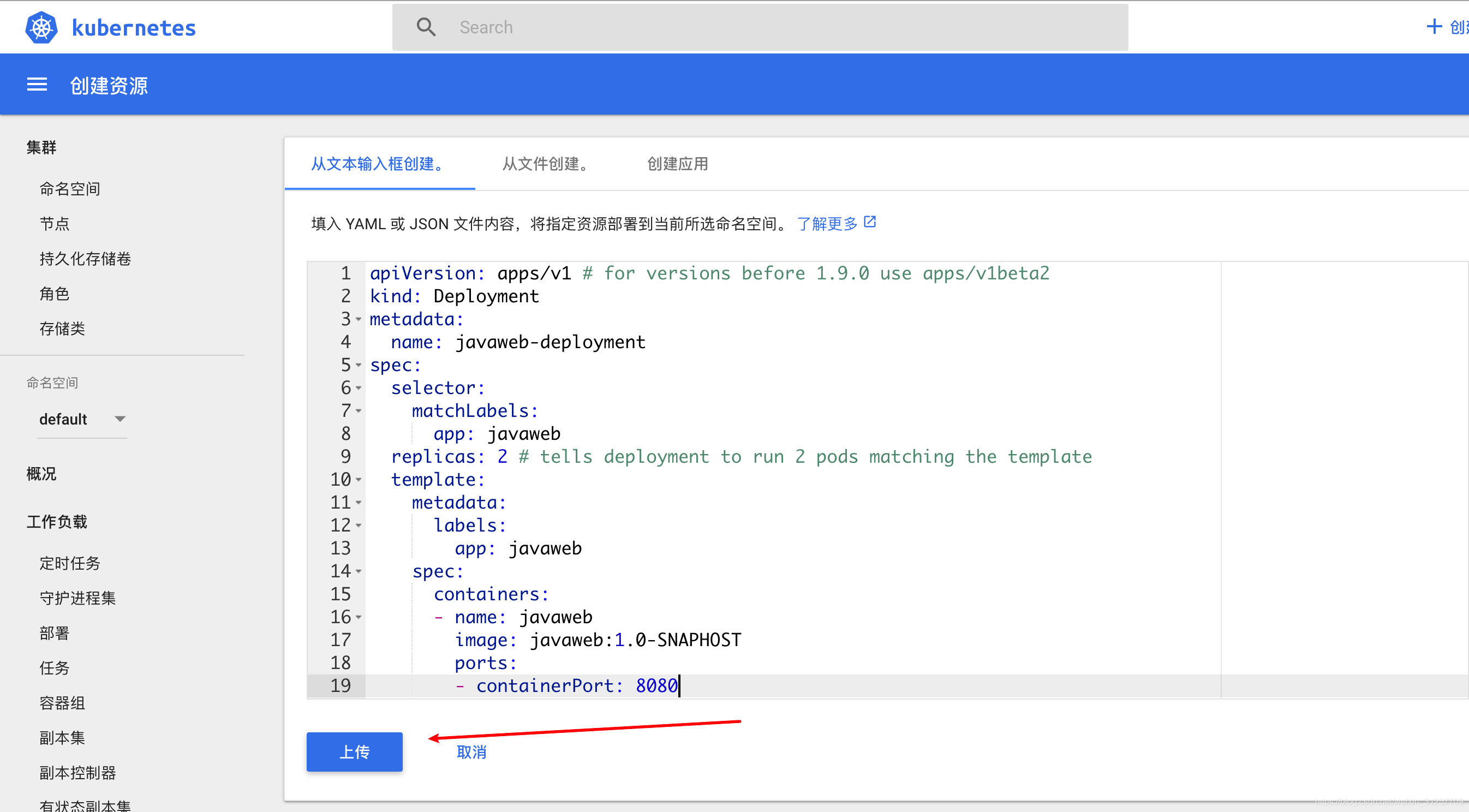Open 存储类 storage classes in the sidebar
Image resolution: width=1469 pixels, height=812 pixels.
pyautogui.click(x=62, y=329)
